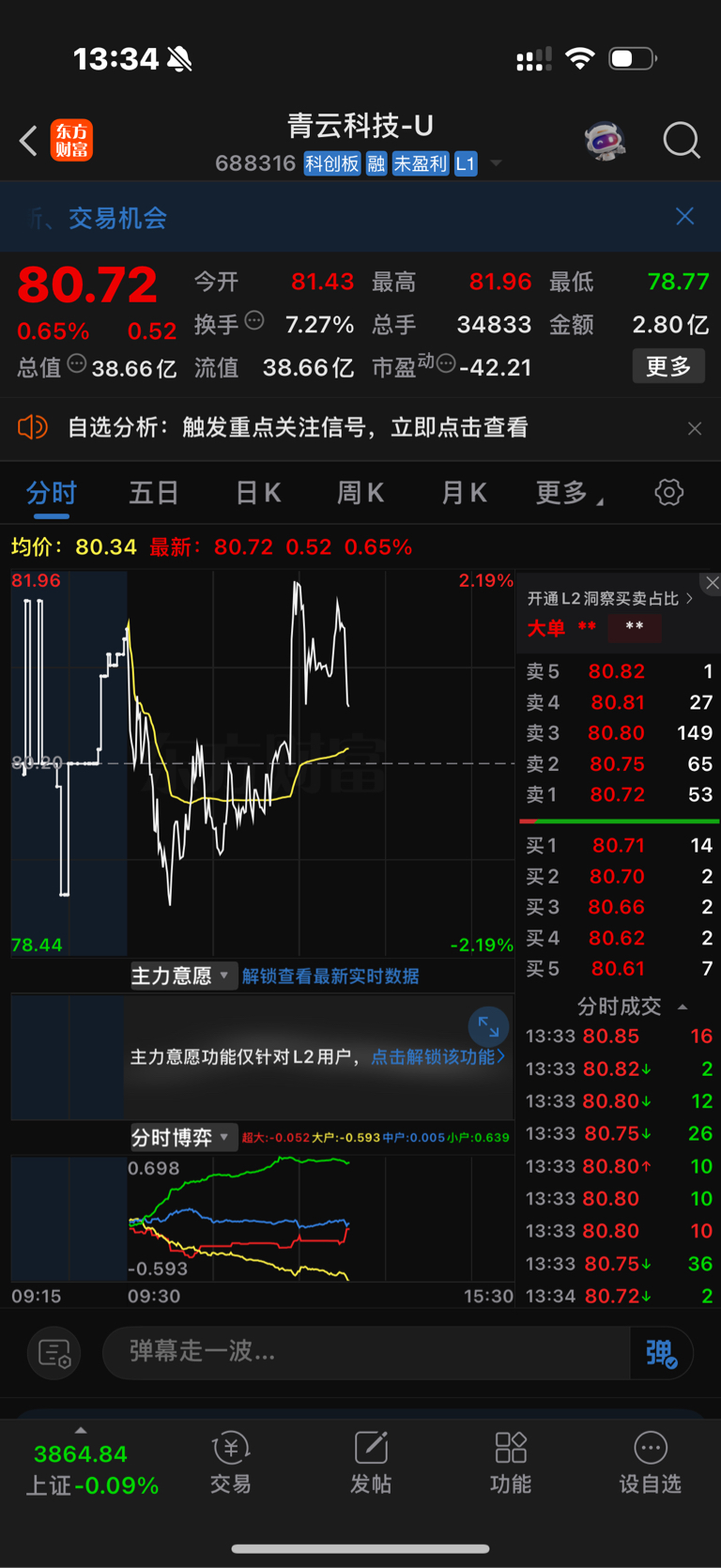Open chart settings gear icon
Screen dimensions: 721x1568
pos(668,492)
